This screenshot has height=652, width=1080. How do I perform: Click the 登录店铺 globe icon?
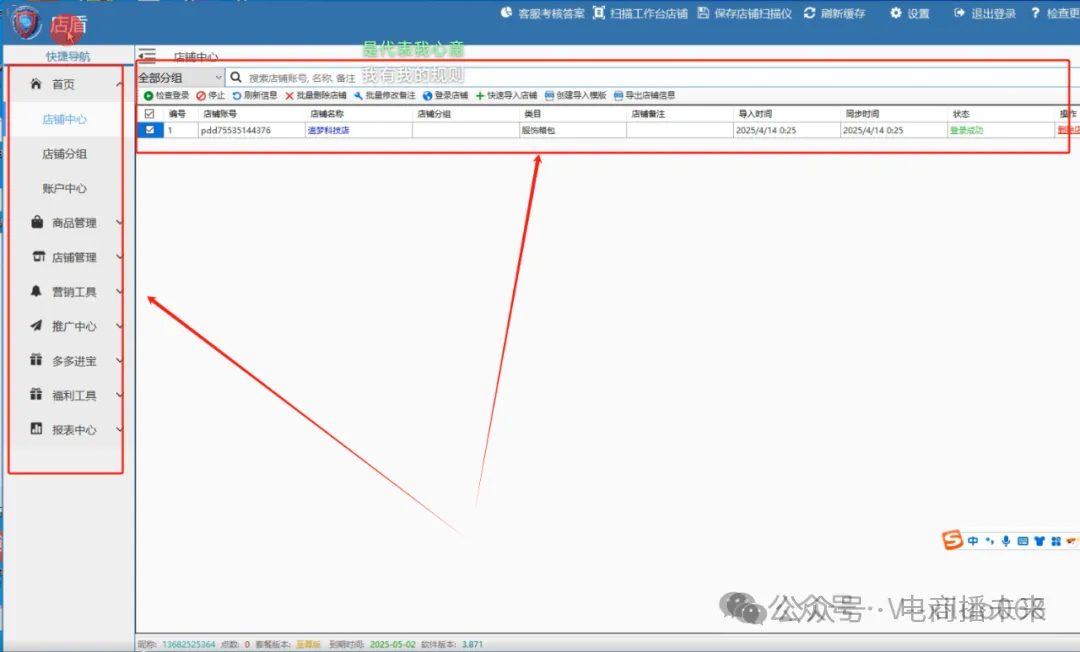tap(427, 96)
